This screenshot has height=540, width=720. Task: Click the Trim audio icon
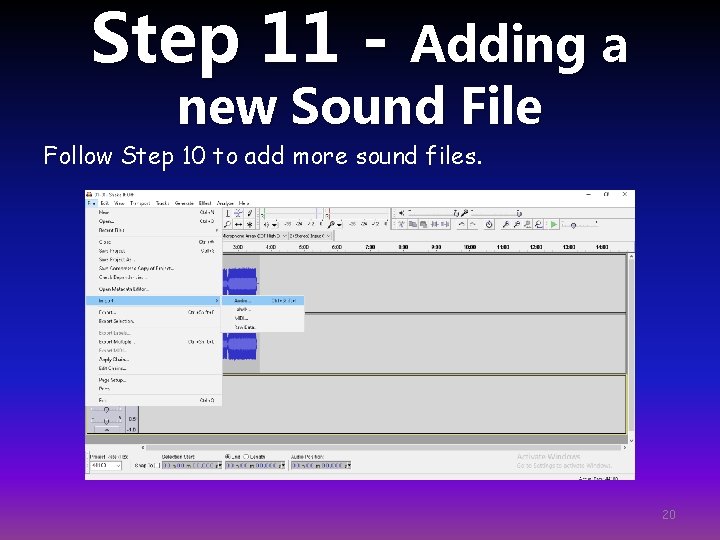[434, 224]
